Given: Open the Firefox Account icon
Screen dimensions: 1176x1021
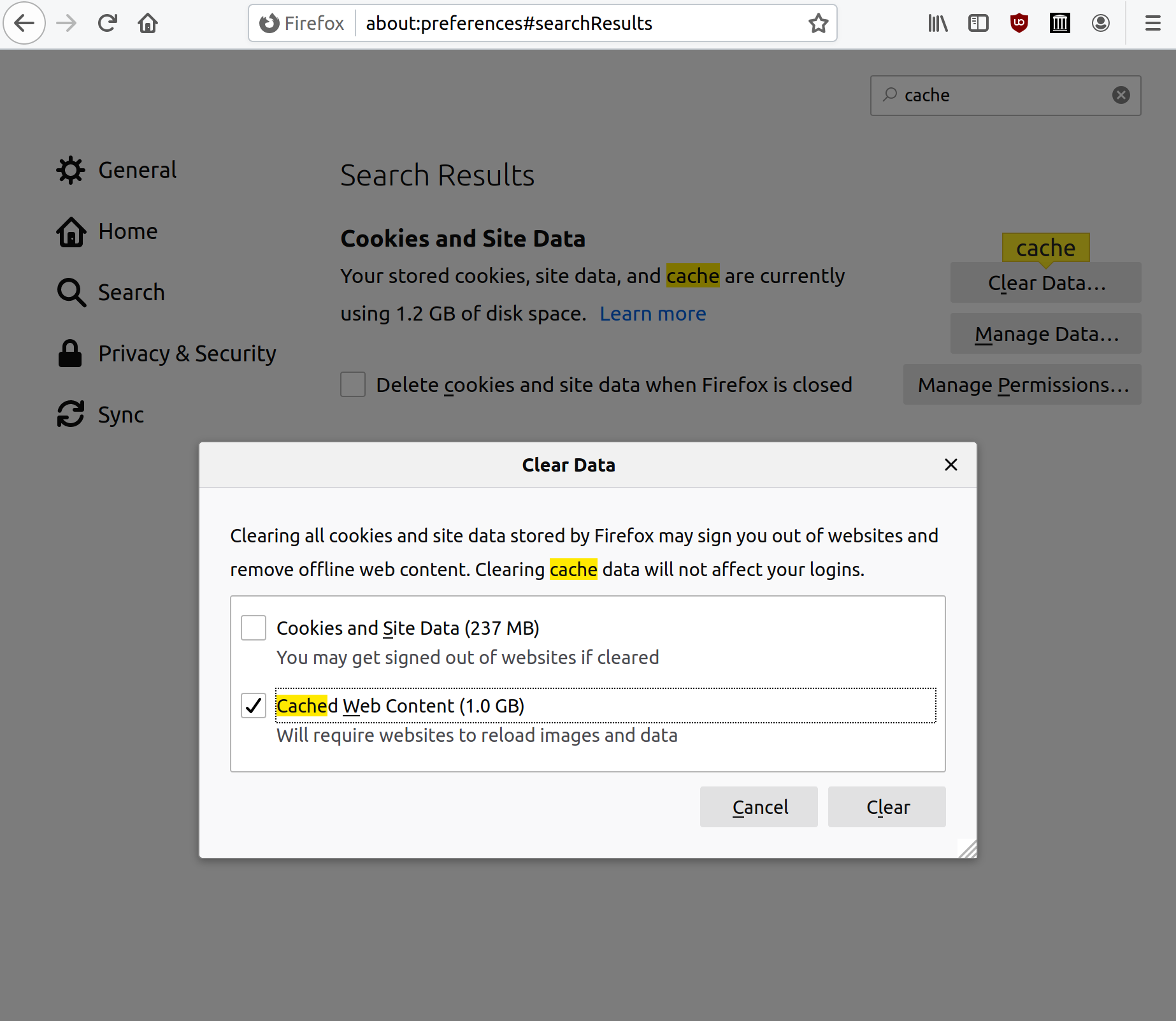Looking at the screenshot, I should tap(1101, 24).
